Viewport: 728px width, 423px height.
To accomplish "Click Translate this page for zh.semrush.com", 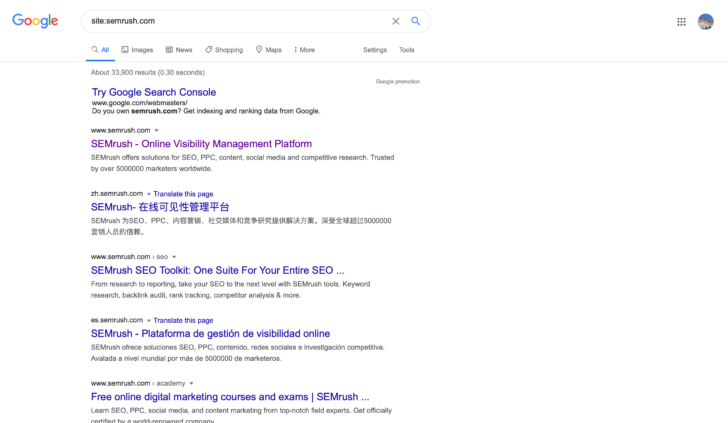I will pyautogui.click(x=183, y=194).
